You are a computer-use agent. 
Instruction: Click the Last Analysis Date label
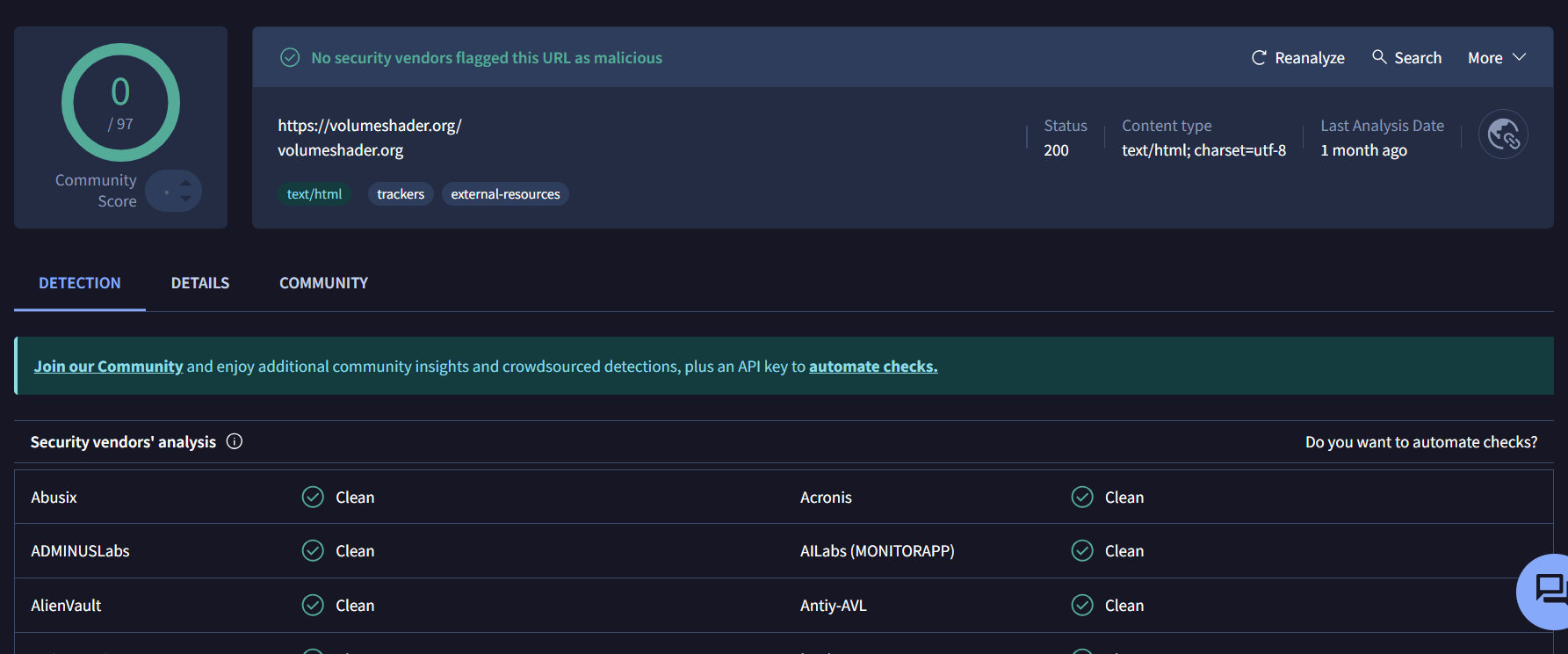(1382, 126)
